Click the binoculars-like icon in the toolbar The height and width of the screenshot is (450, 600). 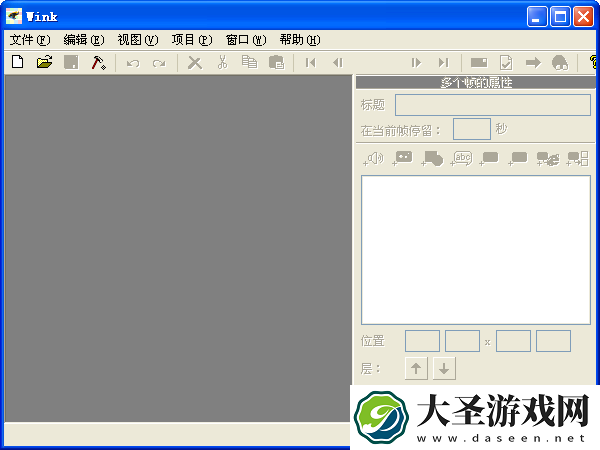(560, 62)
